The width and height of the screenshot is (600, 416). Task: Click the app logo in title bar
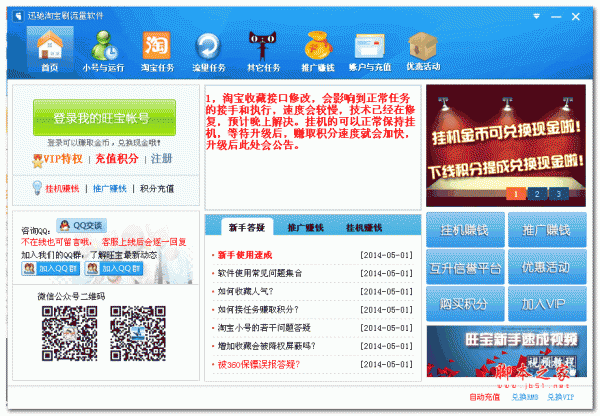(x=18, y=16)
